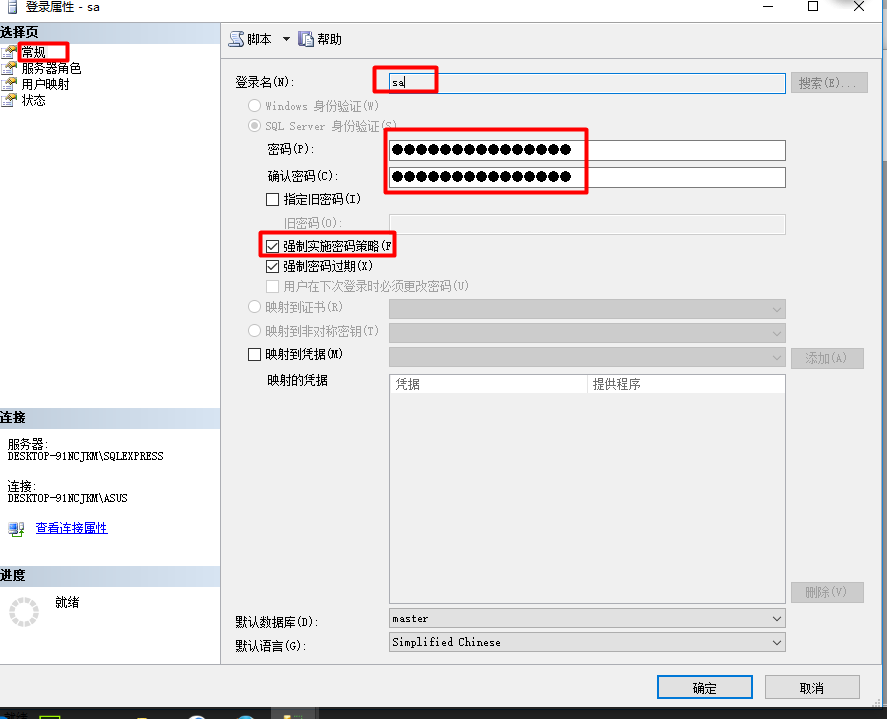
Task: Check the 映射到凭据 checkbox
Action: coord(254,354)
